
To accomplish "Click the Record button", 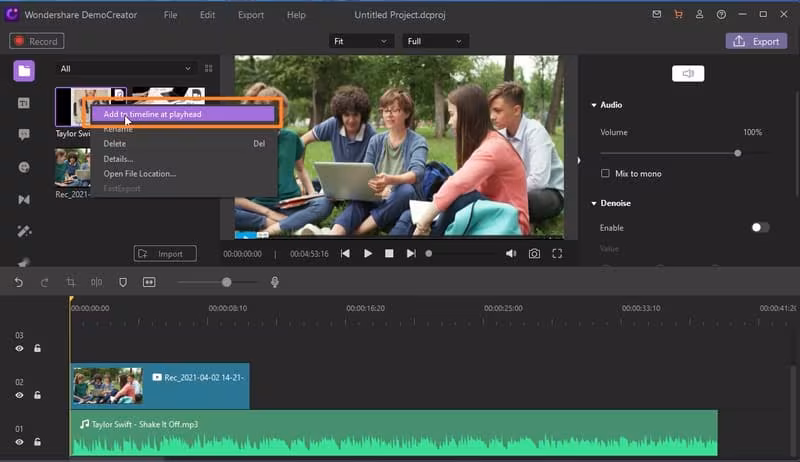I will point(37,41).
